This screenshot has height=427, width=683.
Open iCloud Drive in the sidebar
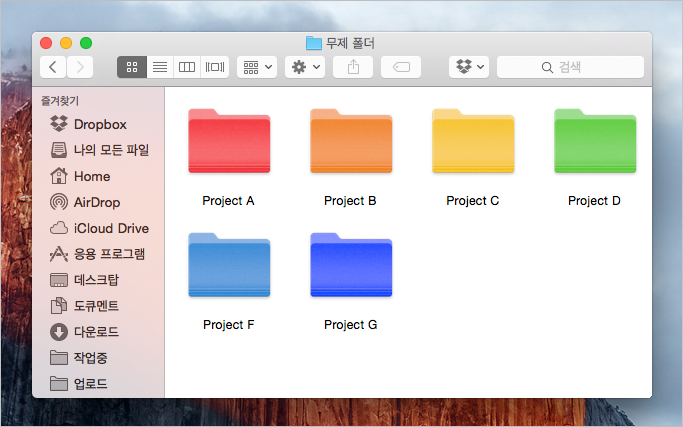[98, 228]
